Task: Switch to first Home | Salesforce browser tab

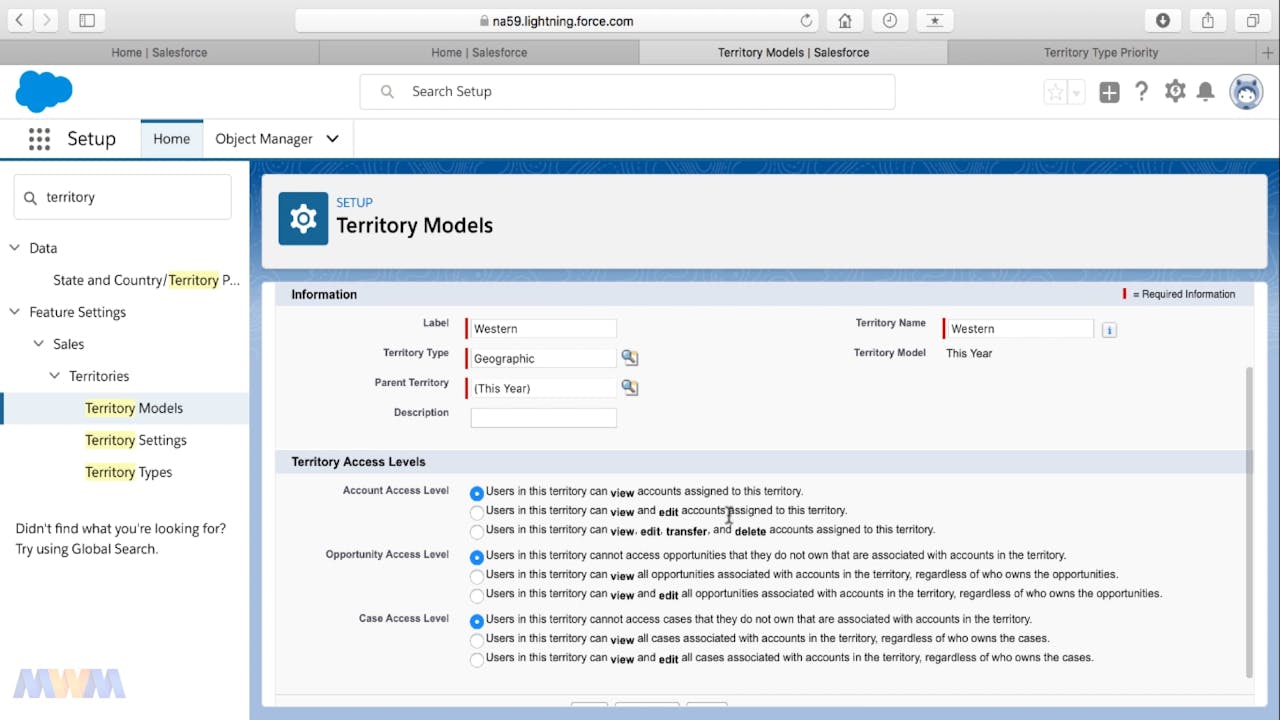Action: 160,52
